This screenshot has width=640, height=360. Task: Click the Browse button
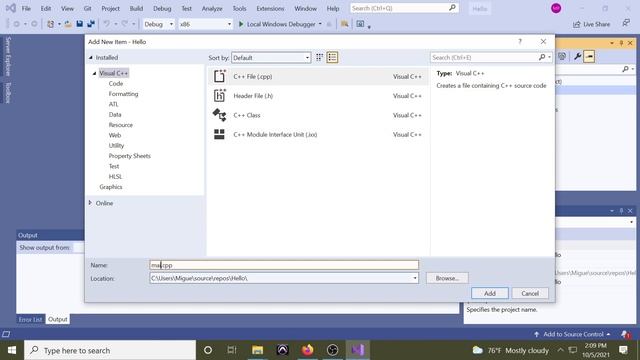[x=447, y=278]
